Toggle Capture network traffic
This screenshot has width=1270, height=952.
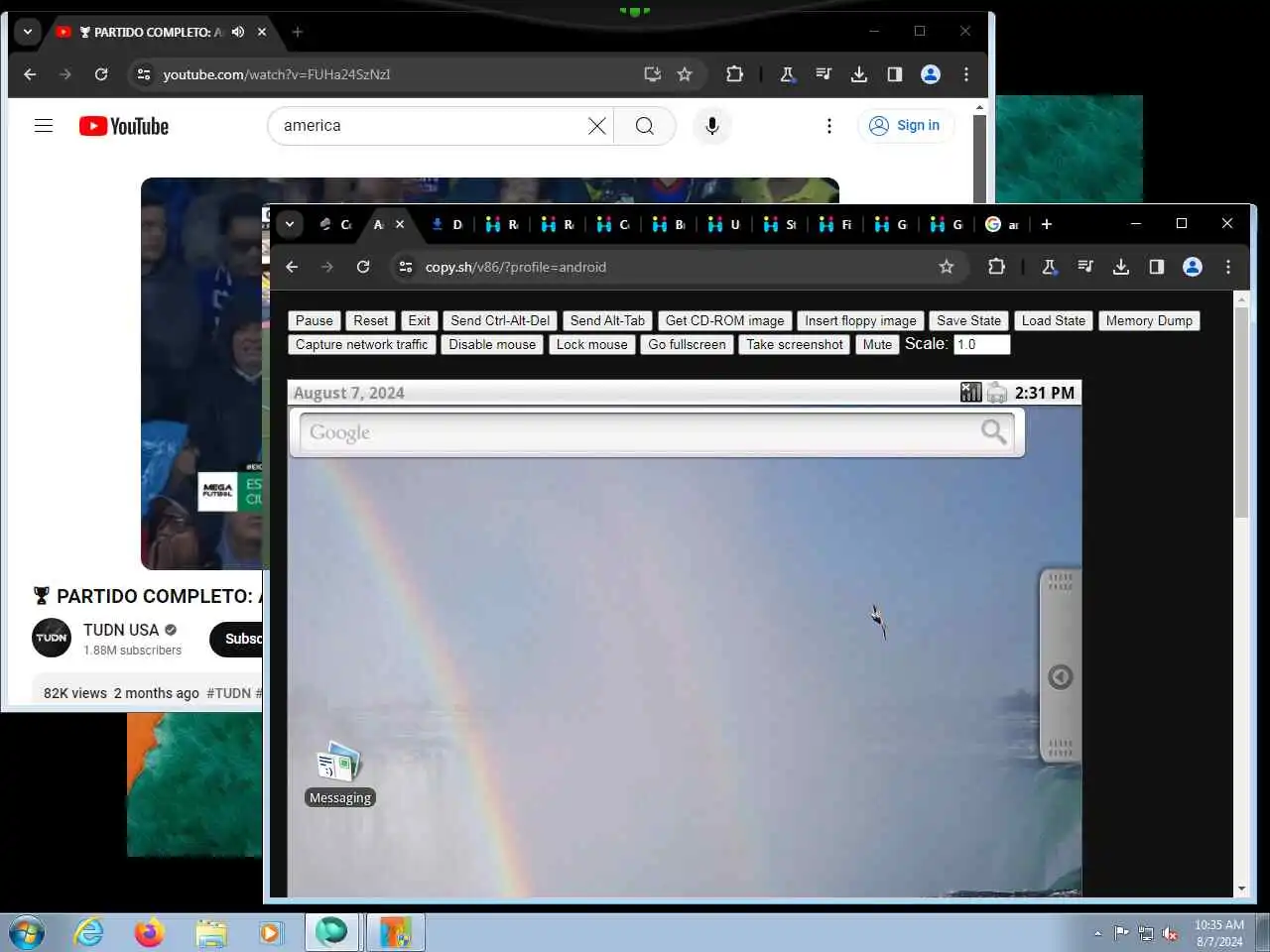(x=362, y=344)
